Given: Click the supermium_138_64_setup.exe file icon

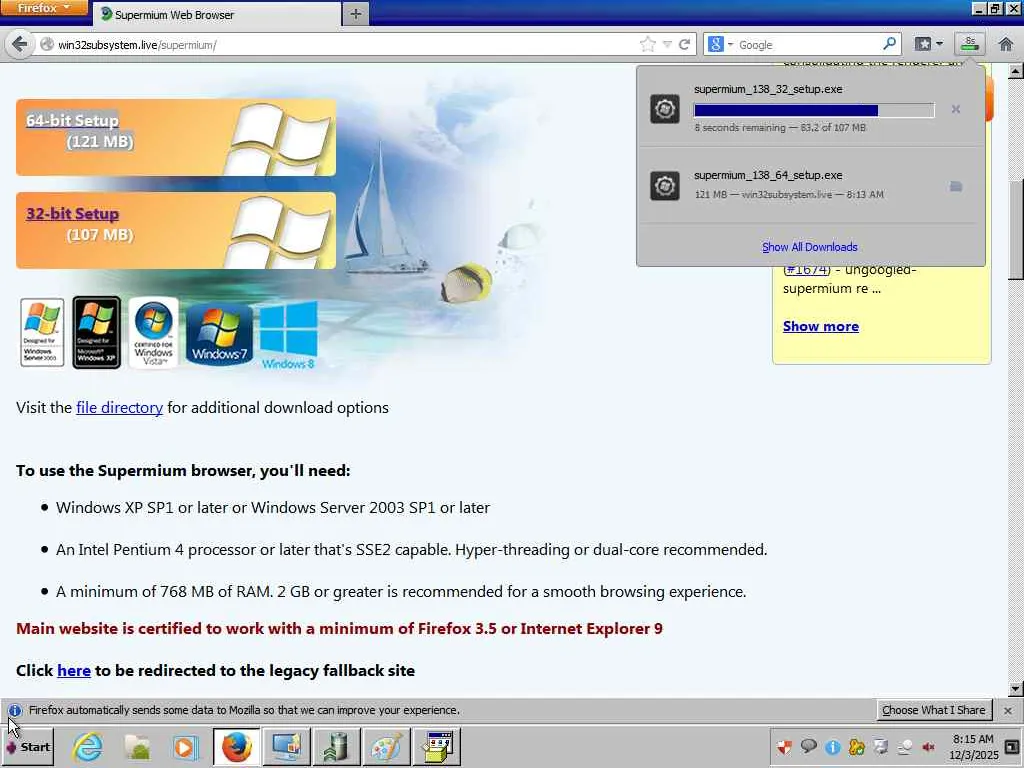Looking at the screenshot, I should click(x=665, y=185).
